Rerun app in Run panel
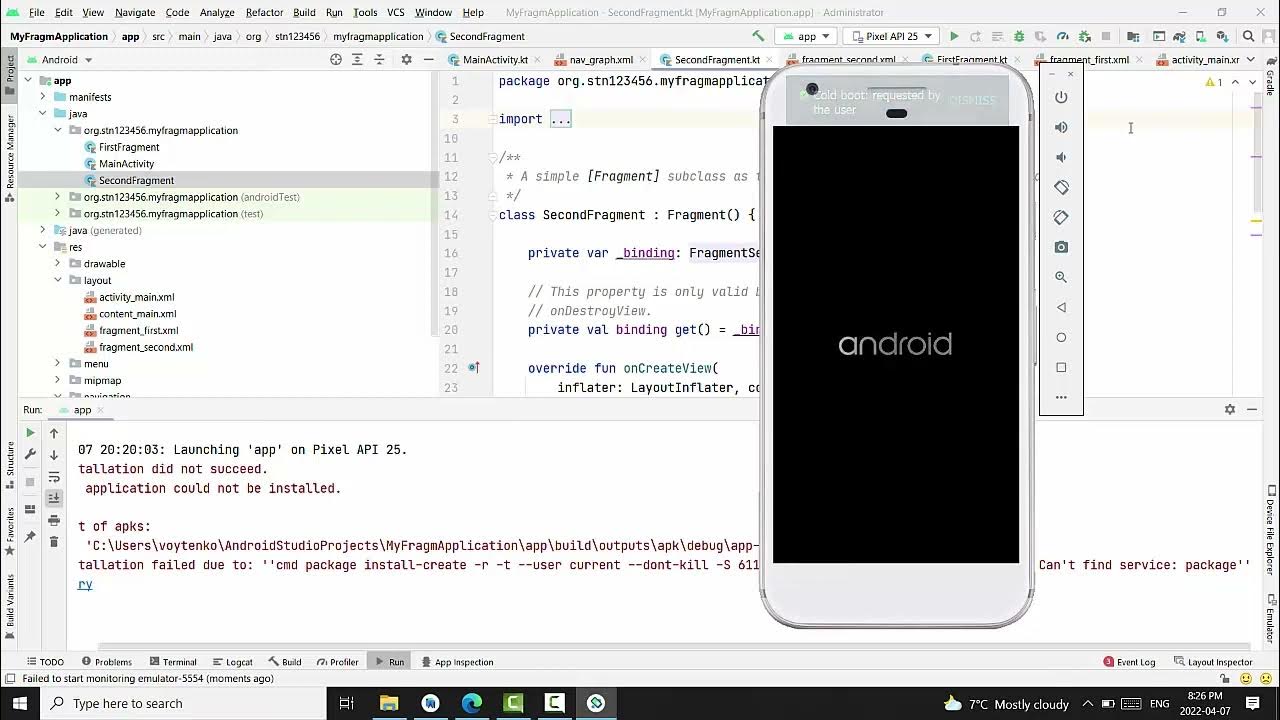This screenshot has height=720, width=1280. pyautogui.click(x=30, y=433)
